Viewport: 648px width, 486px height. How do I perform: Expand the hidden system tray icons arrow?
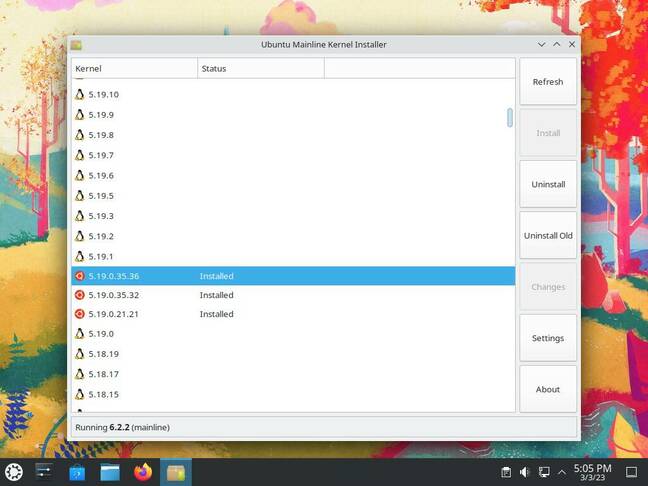click(562, 472)
